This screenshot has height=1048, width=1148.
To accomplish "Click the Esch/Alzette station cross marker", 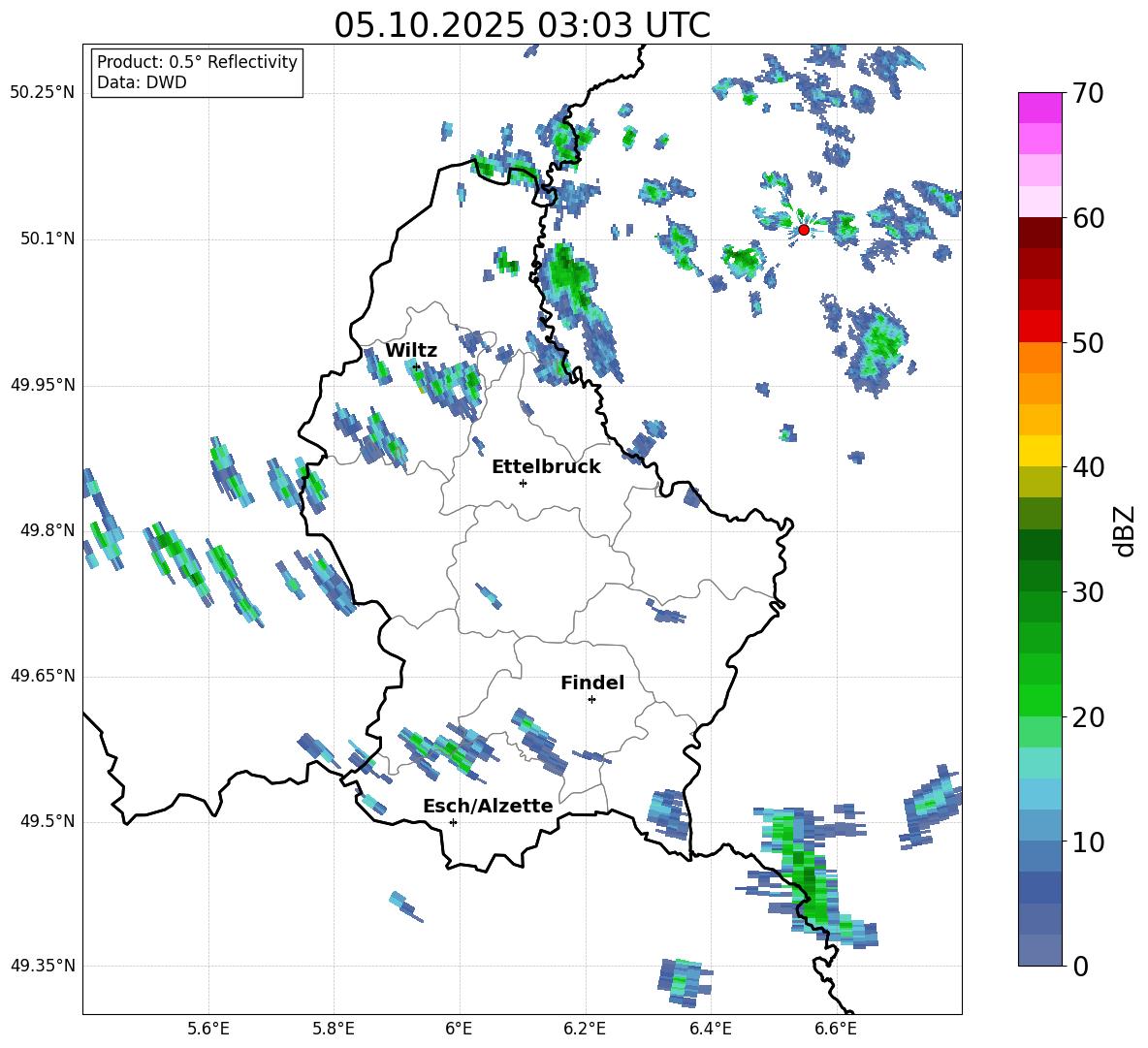I will (453, 822).
